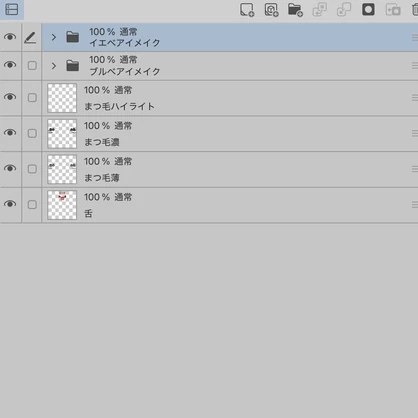Click '100 % 通常' on the 舌 row
418x418 pixels.
pyautogui.click(x=108, y=197)
